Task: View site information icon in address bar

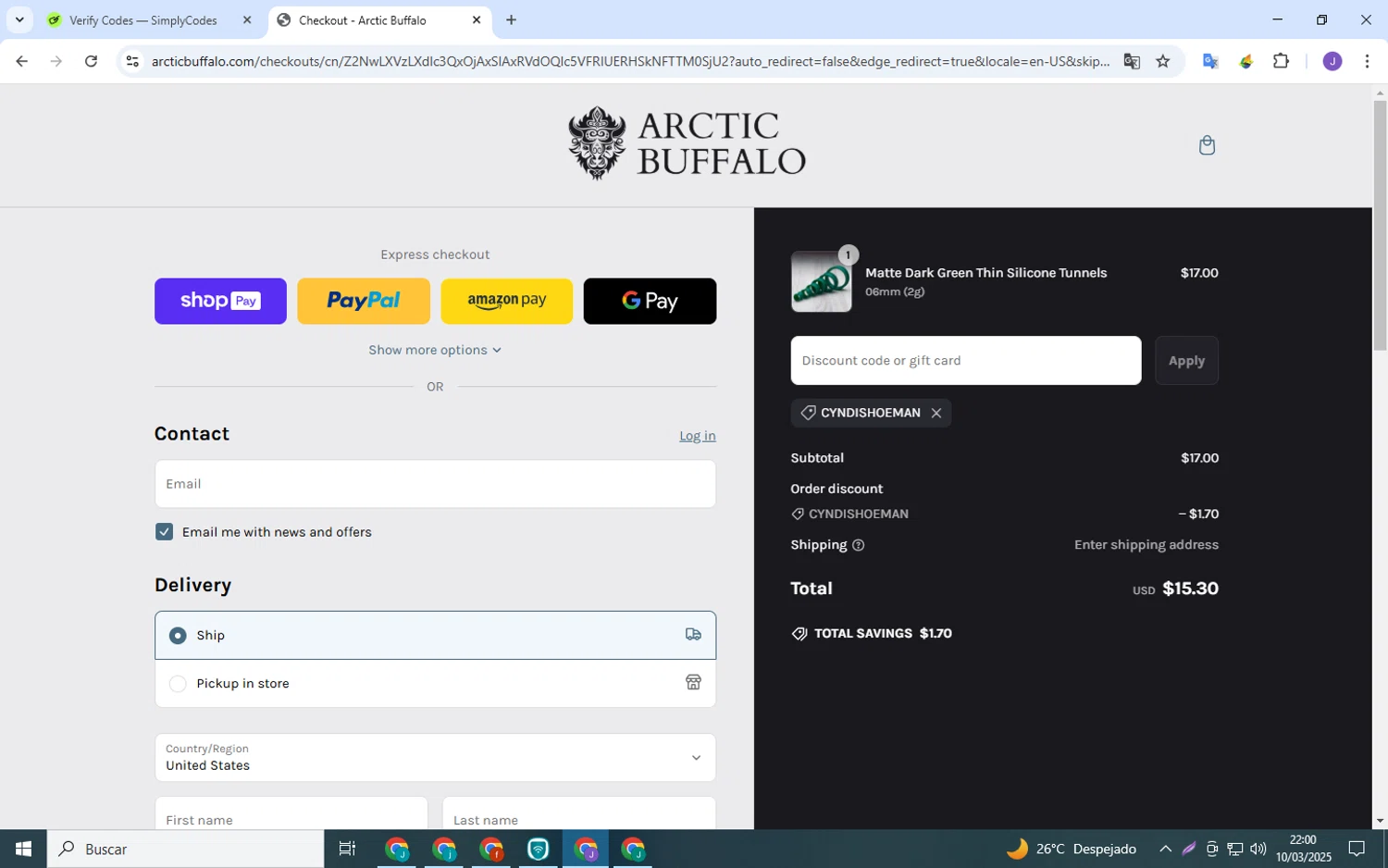Action: tap(132, 61)
